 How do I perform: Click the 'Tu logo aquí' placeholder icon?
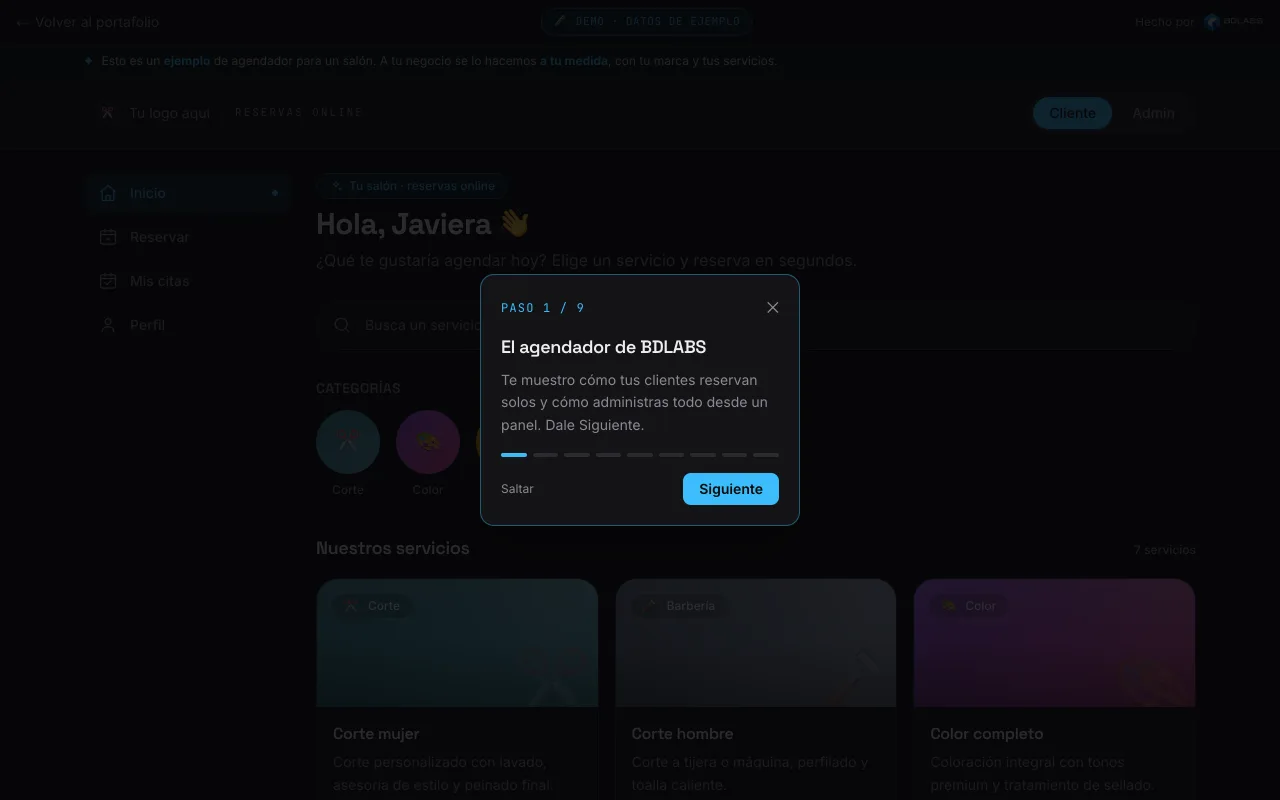coord(107,113)
